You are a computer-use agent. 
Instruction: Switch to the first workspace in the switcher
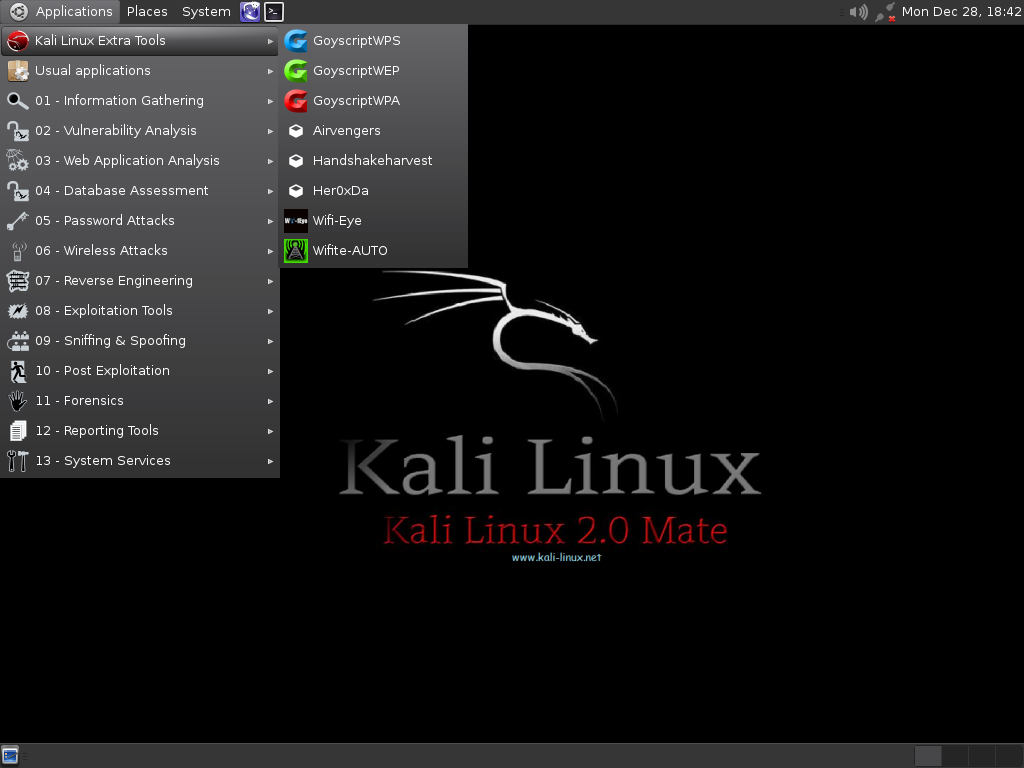(x=928, y=756)
